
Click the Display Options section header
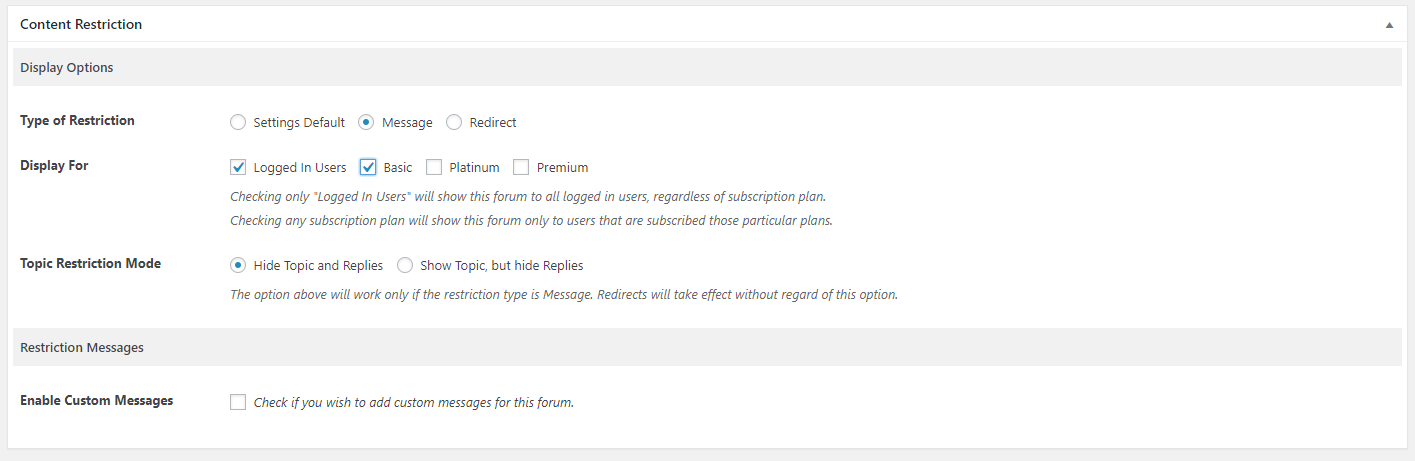pos(67,68)
